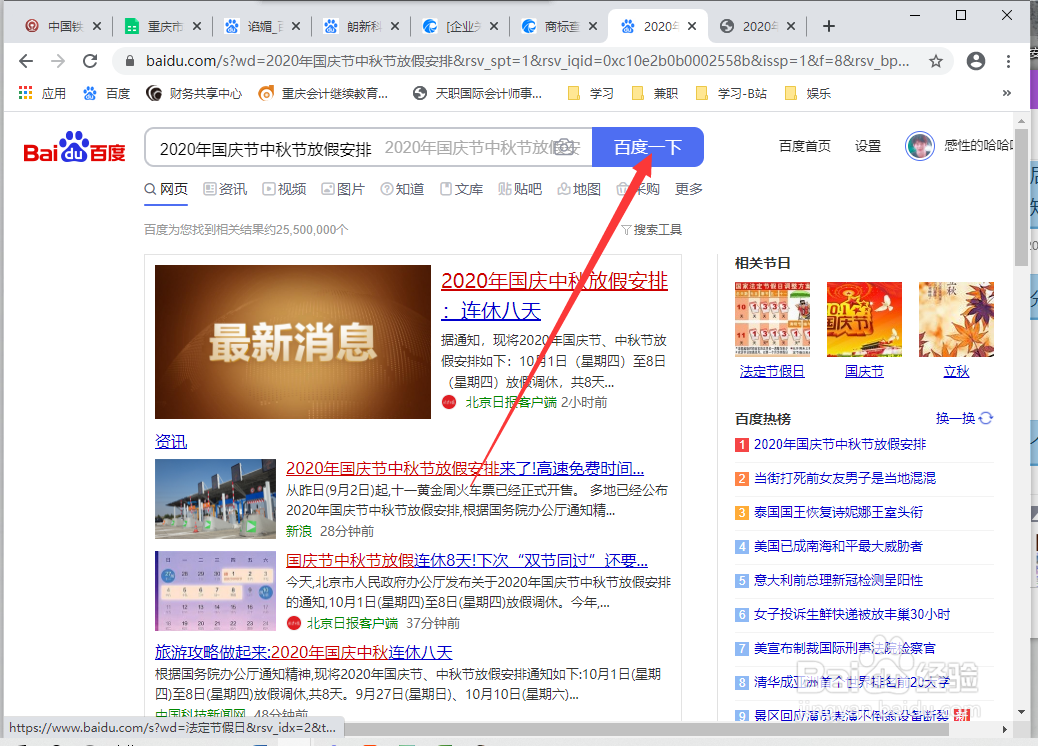Image resolution: width=1038 pixels, height=746 pixels.
Task: Open hot item 4 美国已成南海和平最大威胁者
Action: (x=838, y=546)
